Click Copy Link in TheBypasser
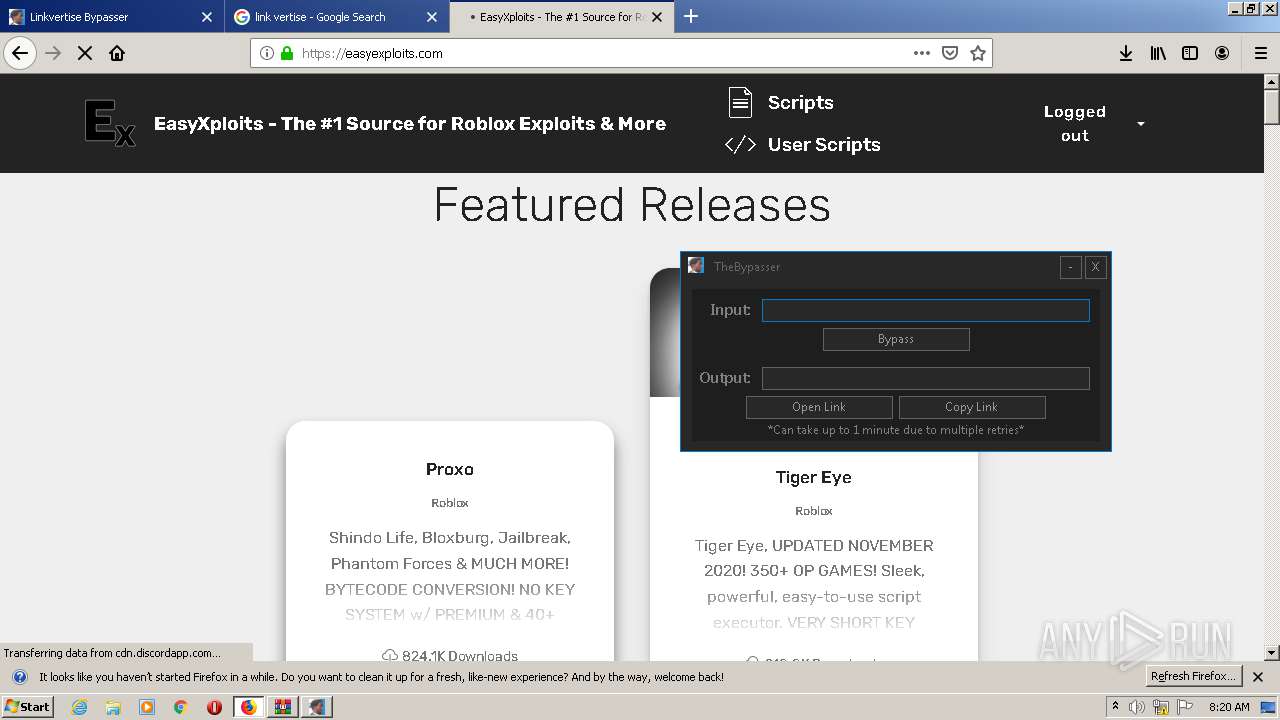This screenshot has width=1280, height=720. tap(972, 407)
